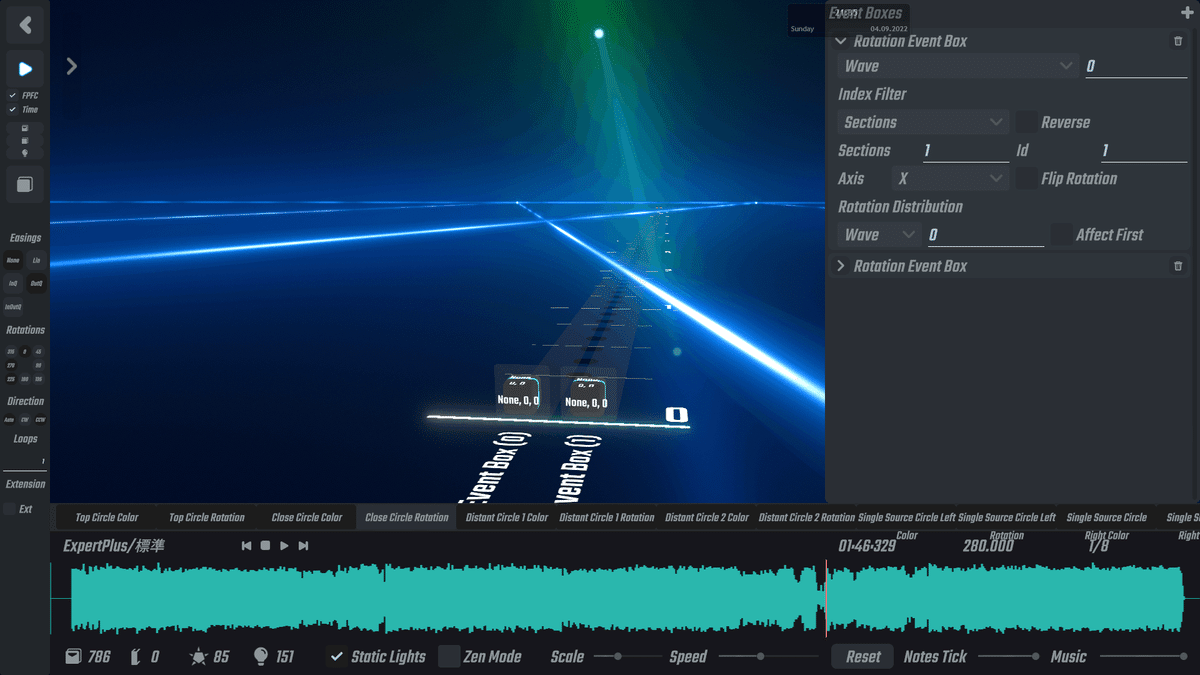
Task: Click the ExpertPlus difficulty label
Action: 114,546
